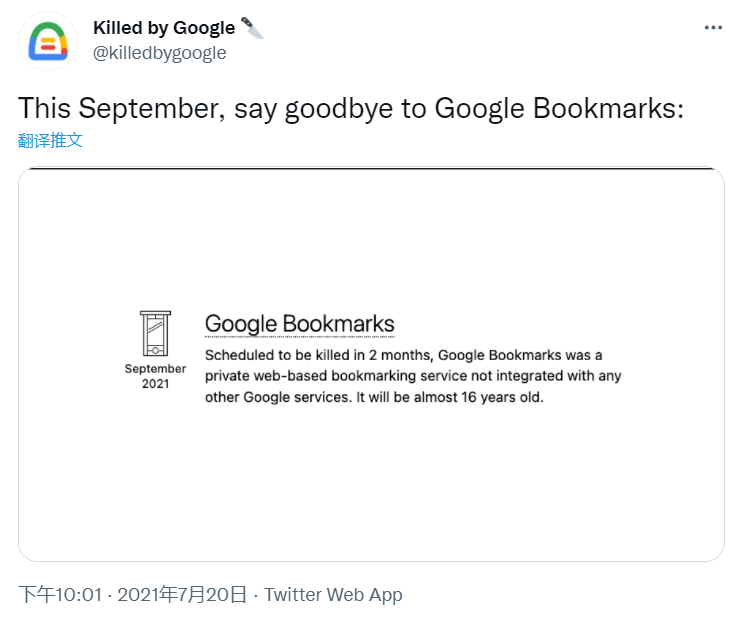Click the 翻译推文 translate link
The image size is (745, 622).
[x=51, y=140]
